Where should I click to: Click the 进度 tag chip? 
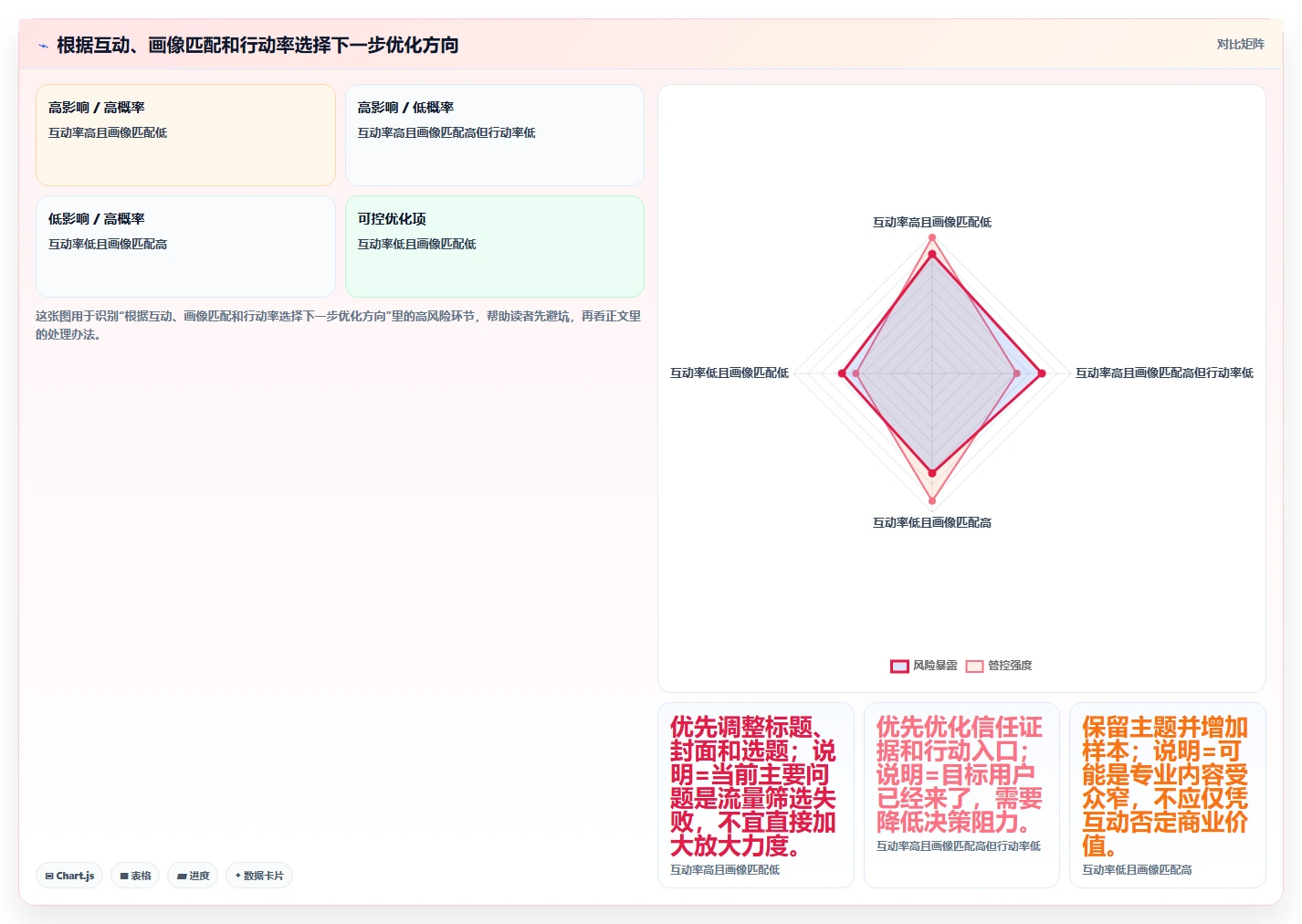(x=193, y=876)
